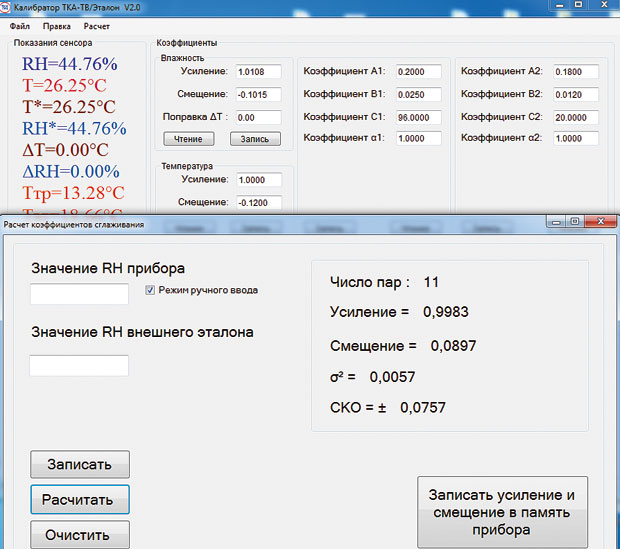Click the Чтение button under Влажность
Viewport: 620px width, 549px height.
pyautogui.click(x=189, y=139)
